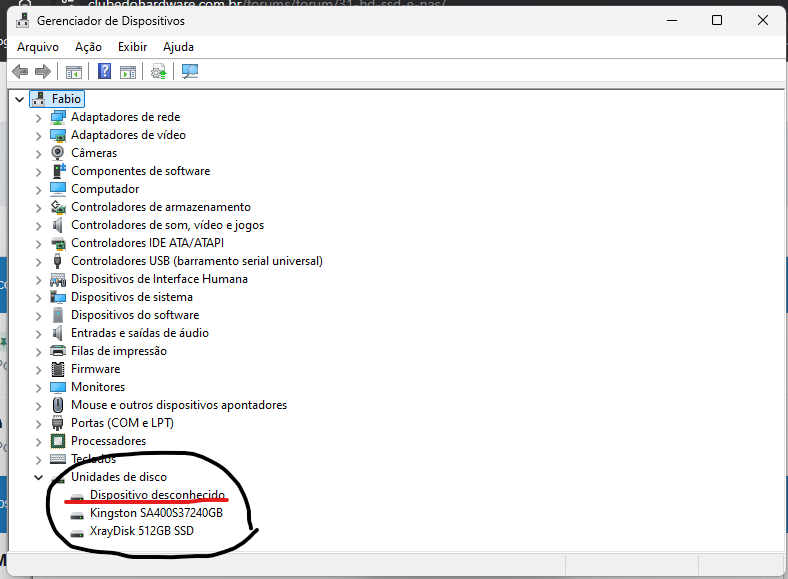Viewport: 788px width, 579px height.
Task: Click Scan for hardware changes monitor icon
Action: (190, 71)
